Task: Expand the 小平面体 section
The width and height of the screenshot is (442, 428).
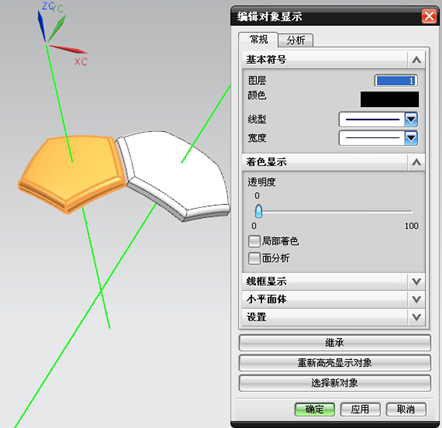Action: click(x=416, y=299)
